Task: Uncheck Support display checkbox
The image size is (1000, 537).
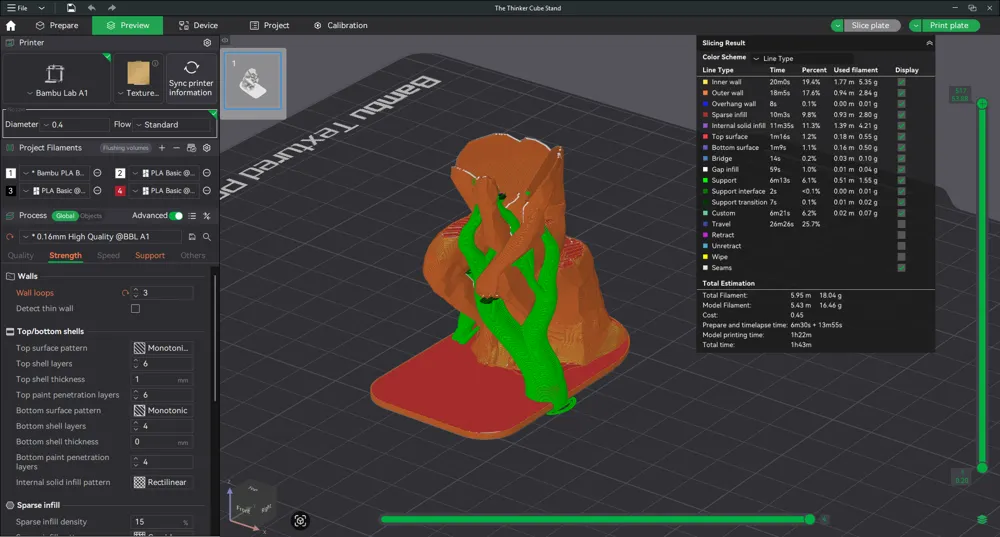Action: [x=901, y=180]
